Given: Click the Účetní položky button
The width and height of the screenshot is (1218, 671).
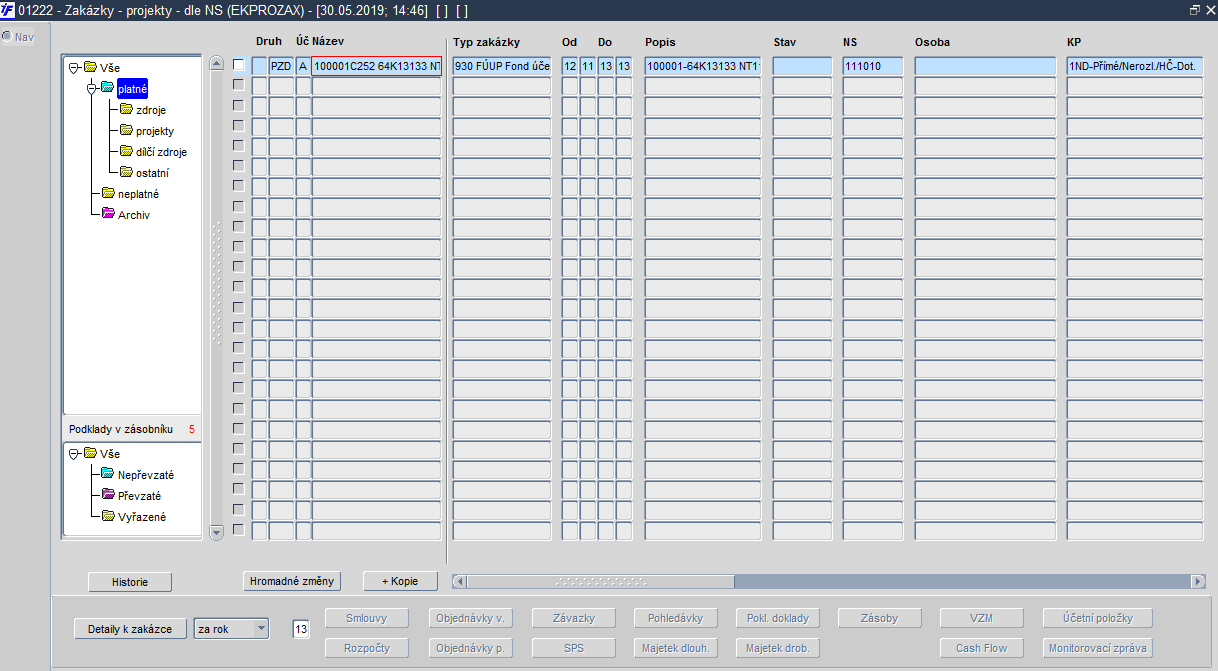Looking at the screenshot, I should click(x=1098, y=618).
